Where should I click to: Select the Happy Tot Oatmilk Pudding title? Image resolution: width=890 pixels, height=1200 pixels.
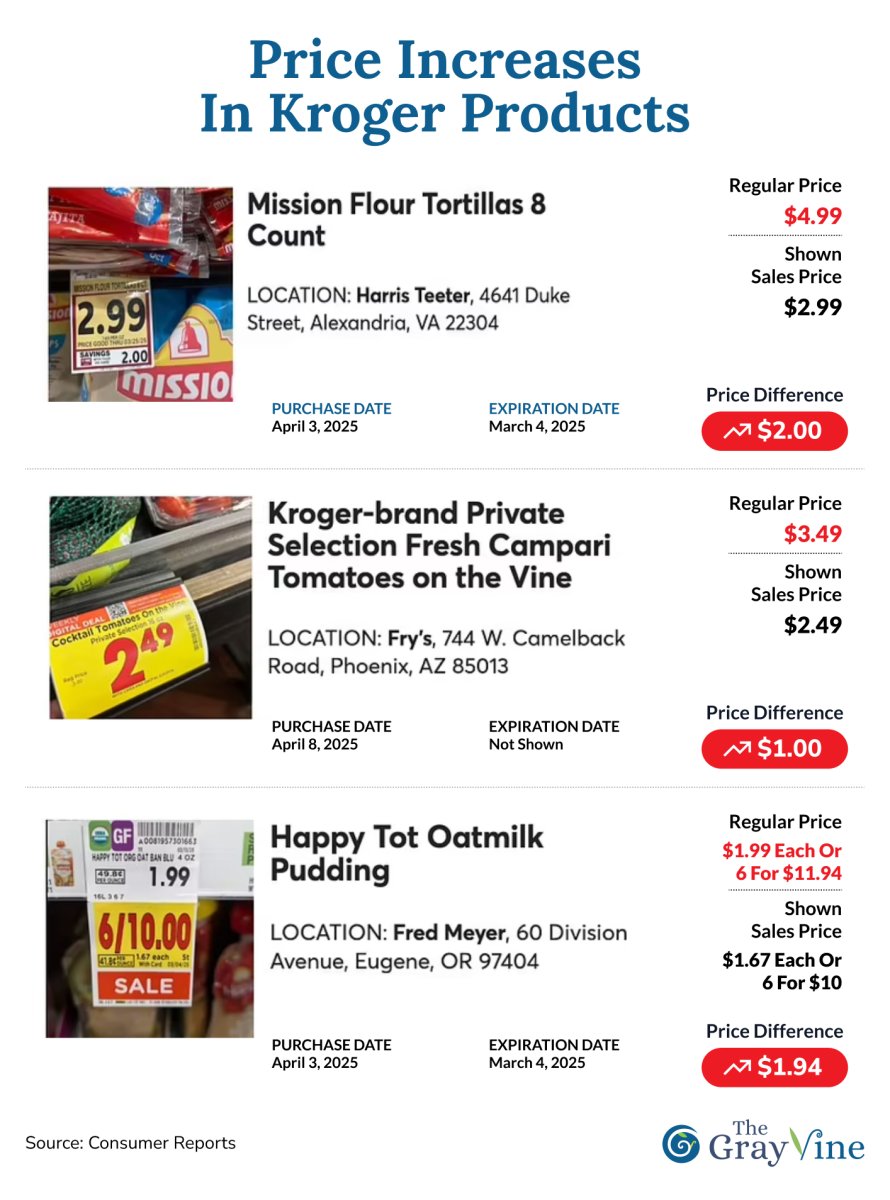(x=407, y=853)
